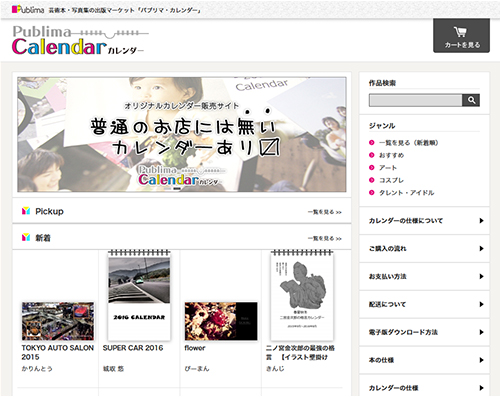The height and width of the screenshot is (397, 500).
Task: Expand ご購入の流れ section arrow
Action: coord(481,248)
